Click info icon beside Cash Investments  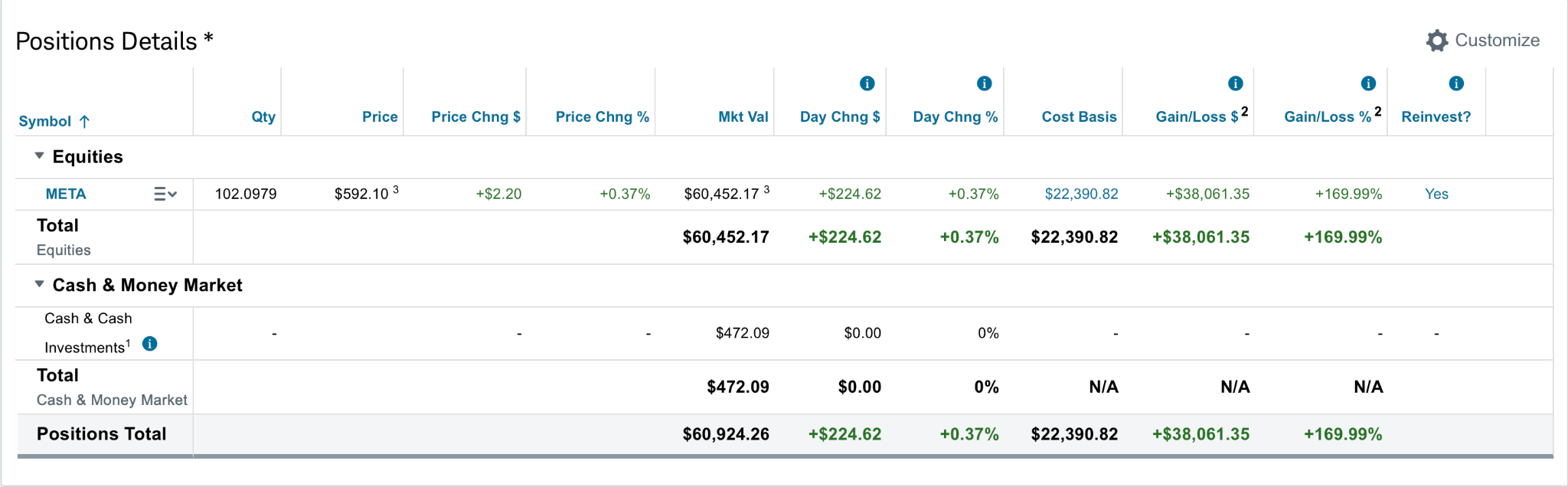coord(150,344)
